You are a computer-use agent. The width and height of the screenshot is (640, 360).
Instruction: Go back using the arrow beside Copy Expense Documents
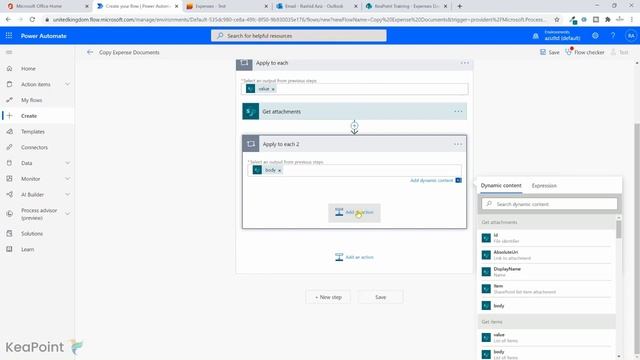tap(90, 52)
